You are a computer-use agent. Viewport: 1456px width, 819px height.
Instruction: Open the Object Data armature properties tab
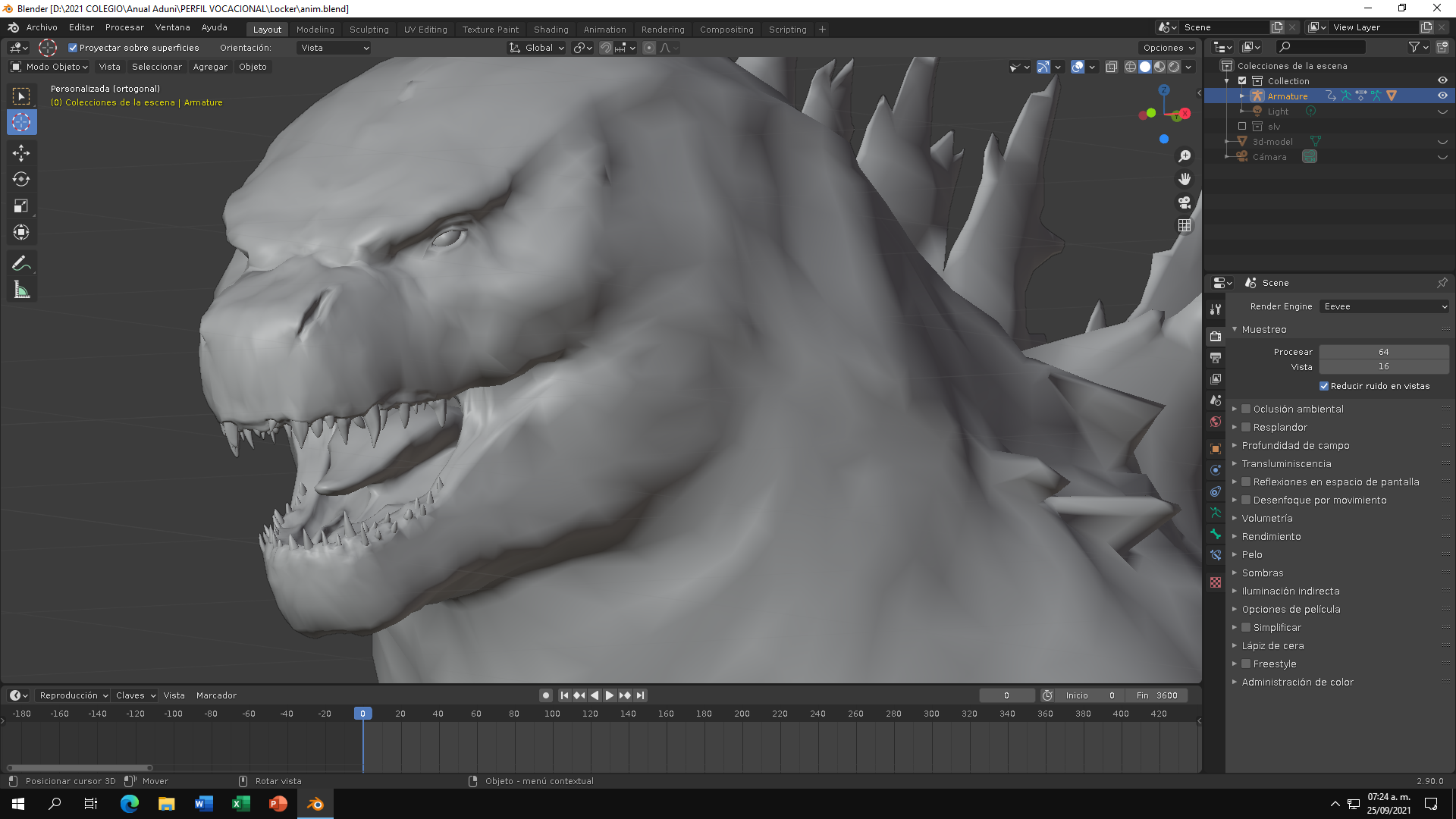[1216, 513]
